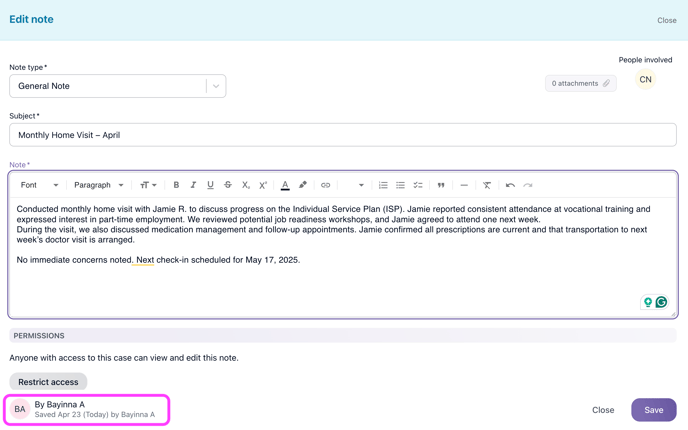Screen dimensions: 688x430
Task: Open the Paragraph style dropdown
Action: point(99,185)
